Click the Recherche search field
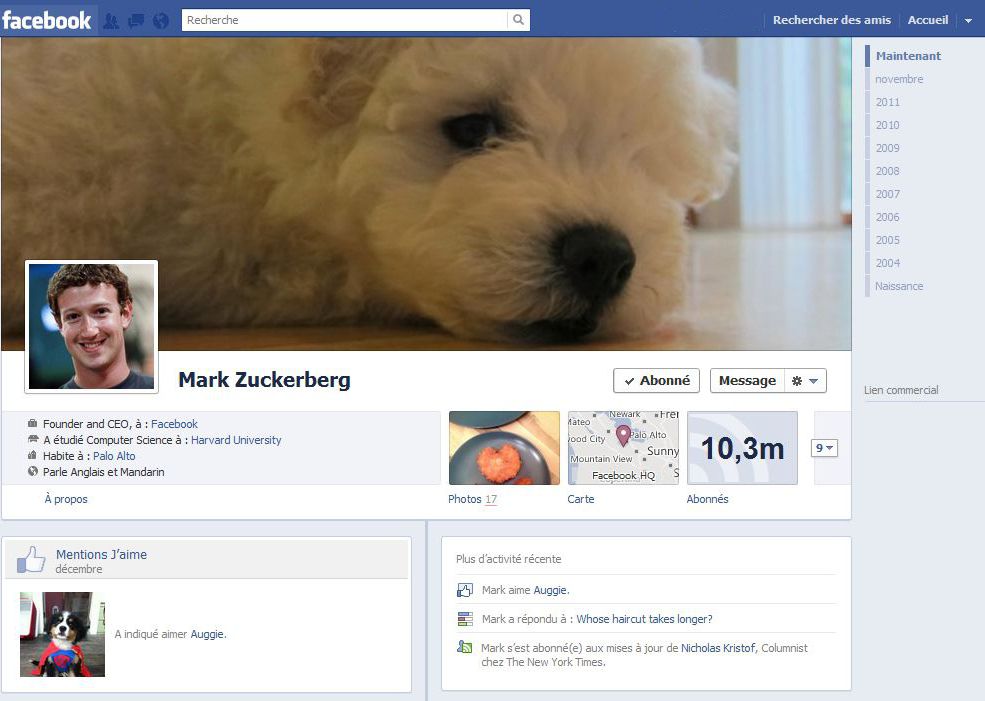Image resolution: width=985 pixels, height=701 pixels. (x=344, y=20)
